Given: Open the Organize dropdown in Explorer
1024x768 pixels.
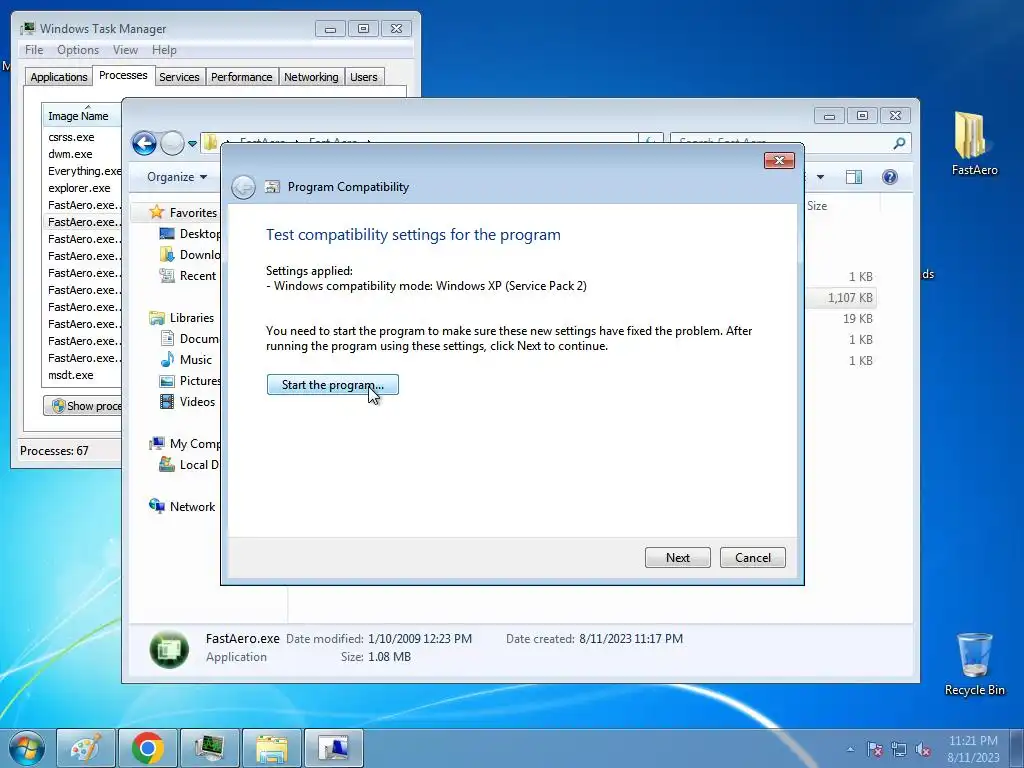Looking at the screenshot, I should tap(176, 177).
